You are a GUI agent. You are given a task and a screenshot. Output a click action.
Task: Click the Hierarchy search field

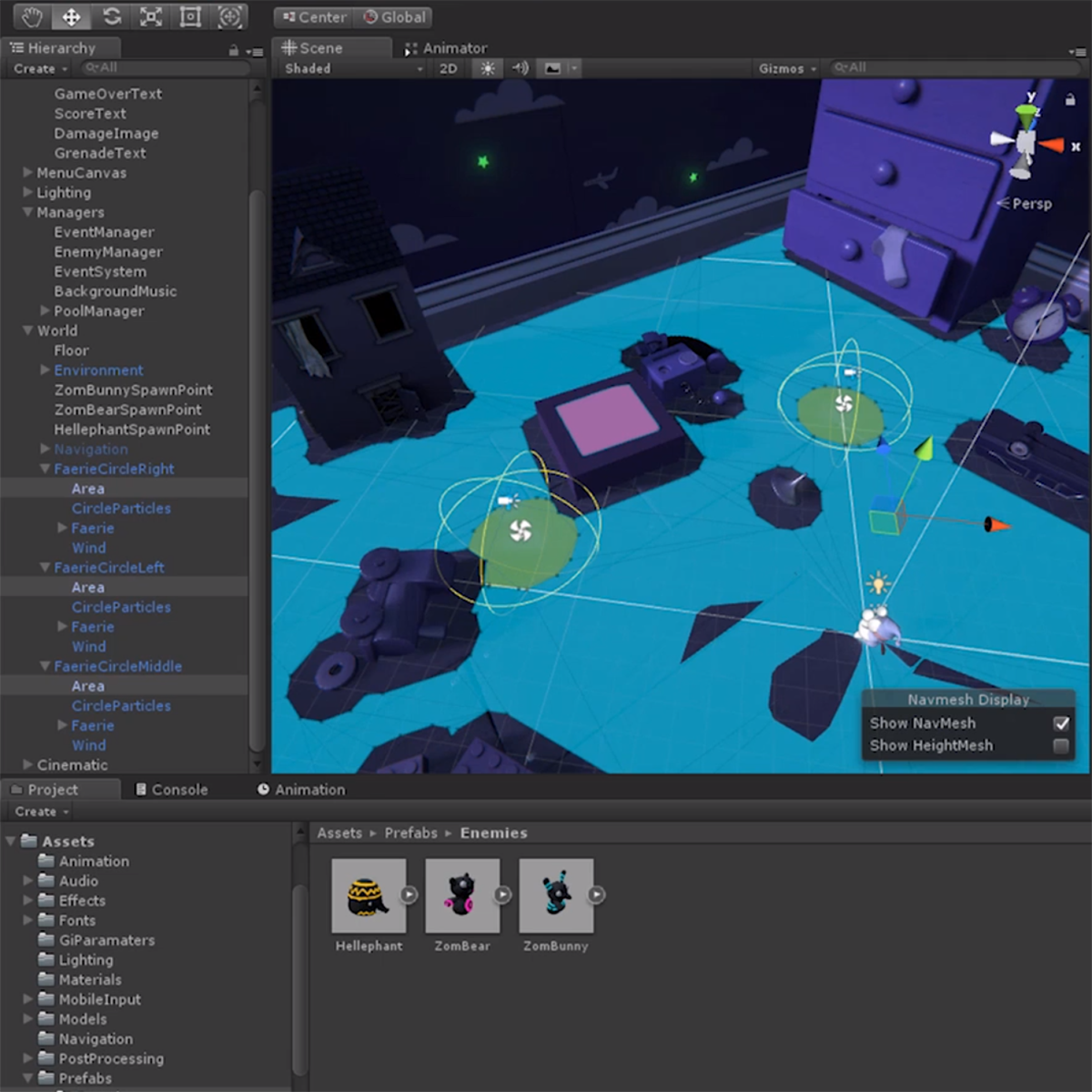[166, 68]
